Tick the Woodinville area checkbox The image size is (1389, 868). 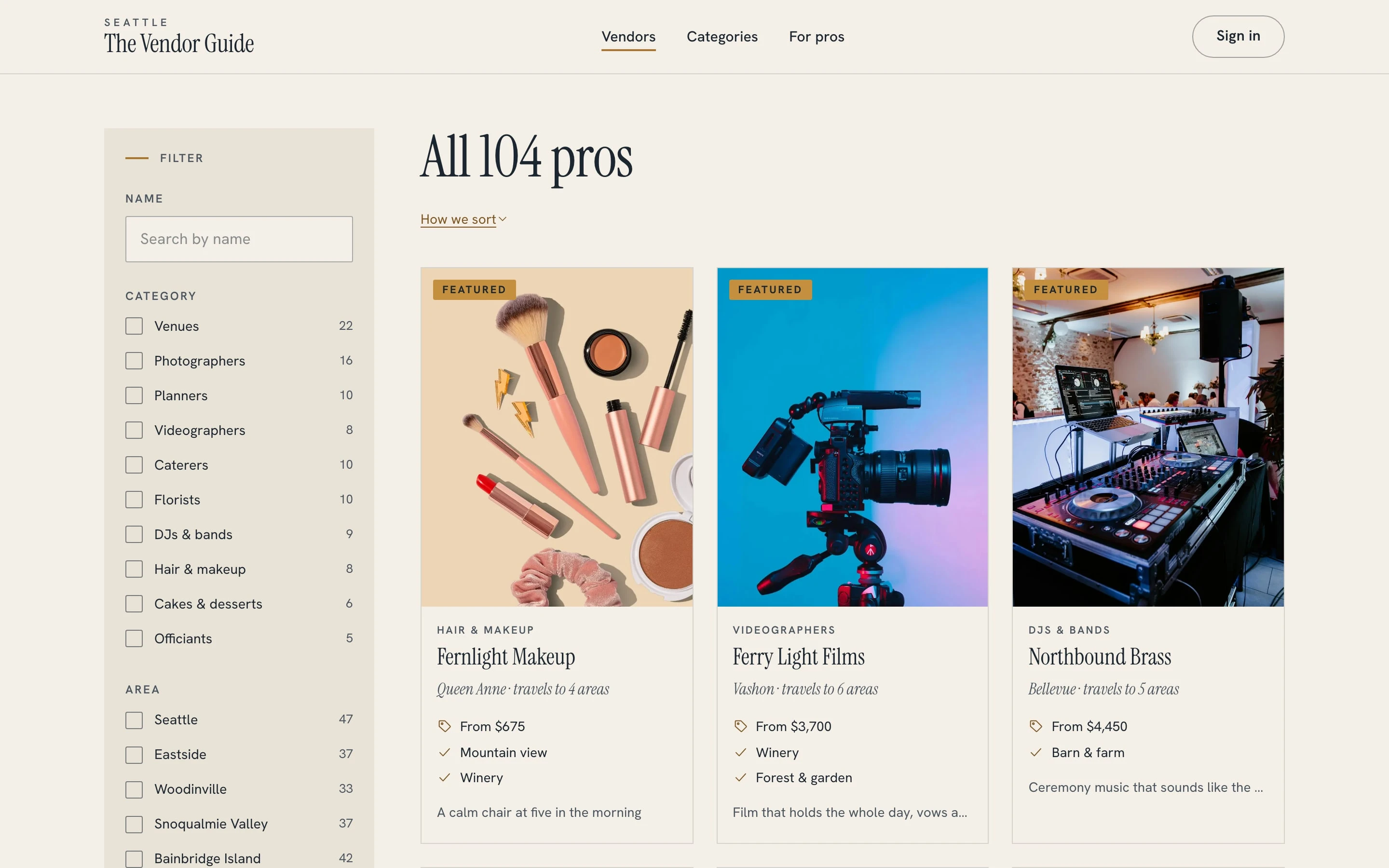coord(134,789)
